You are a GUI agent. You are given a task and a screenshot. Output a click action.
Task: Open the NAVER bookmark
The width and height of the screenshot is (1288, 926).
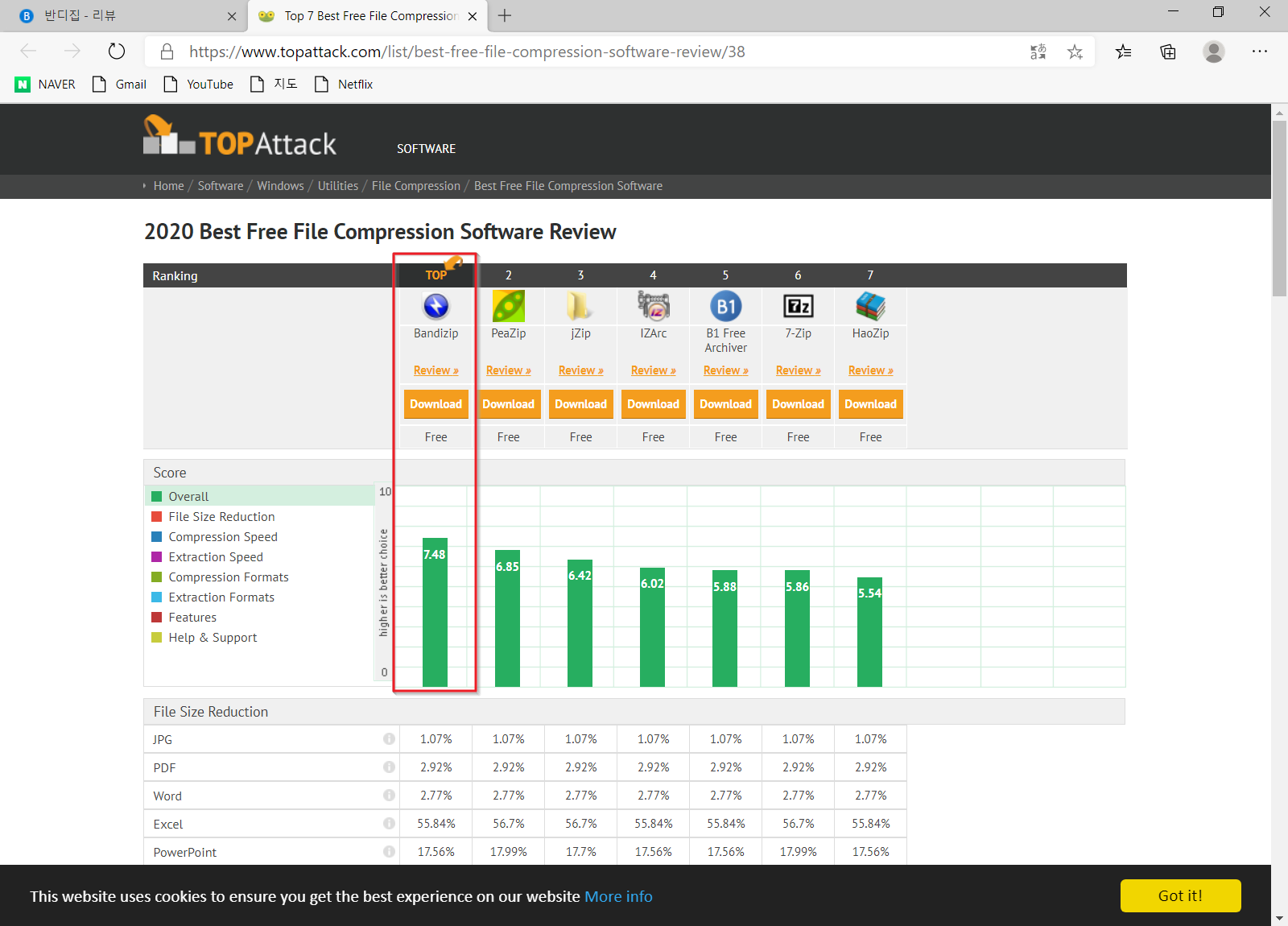pos(46,84)
